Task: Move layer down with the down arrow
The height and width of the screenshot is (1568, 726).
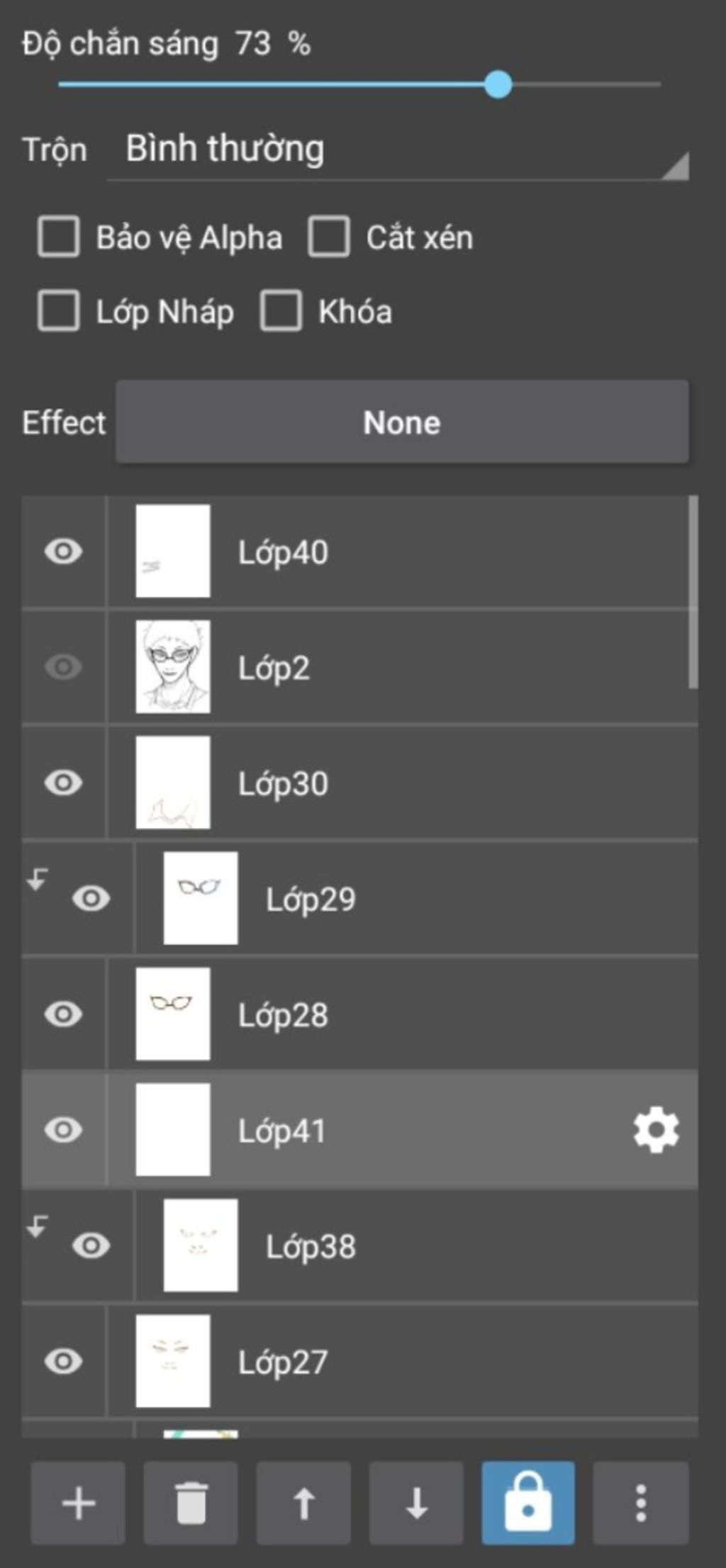Action: (416, 1503)
